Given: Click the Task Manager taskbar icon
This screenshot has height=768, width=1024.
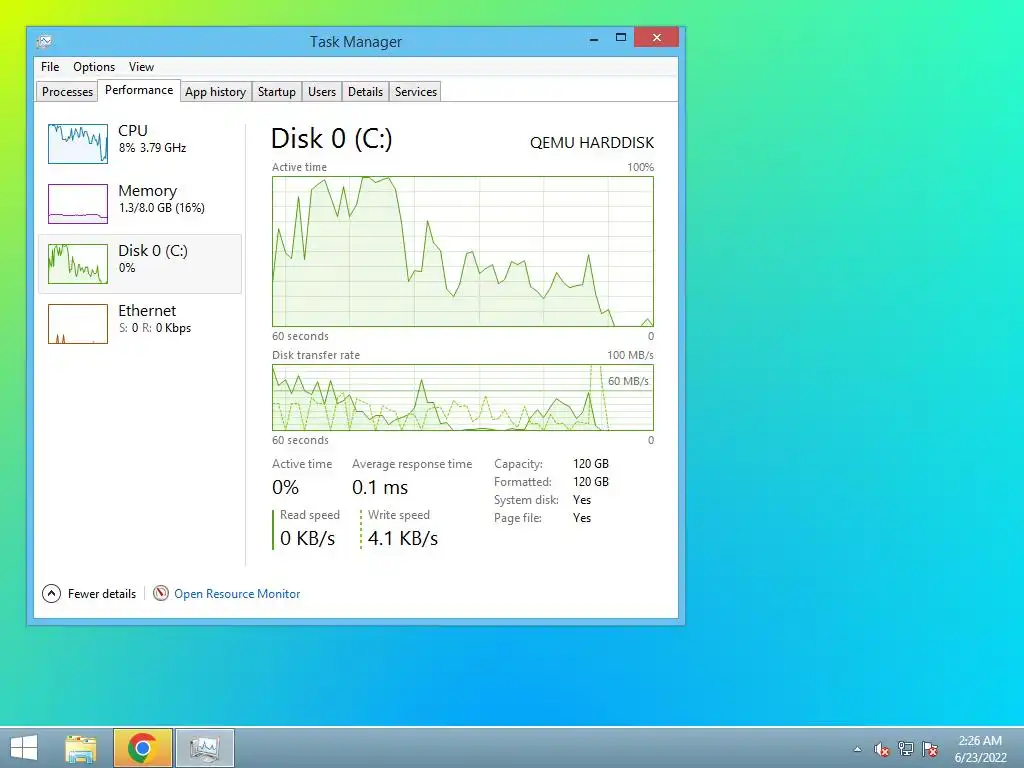Looking at the screenshot, I should click(x=205, y=748).
